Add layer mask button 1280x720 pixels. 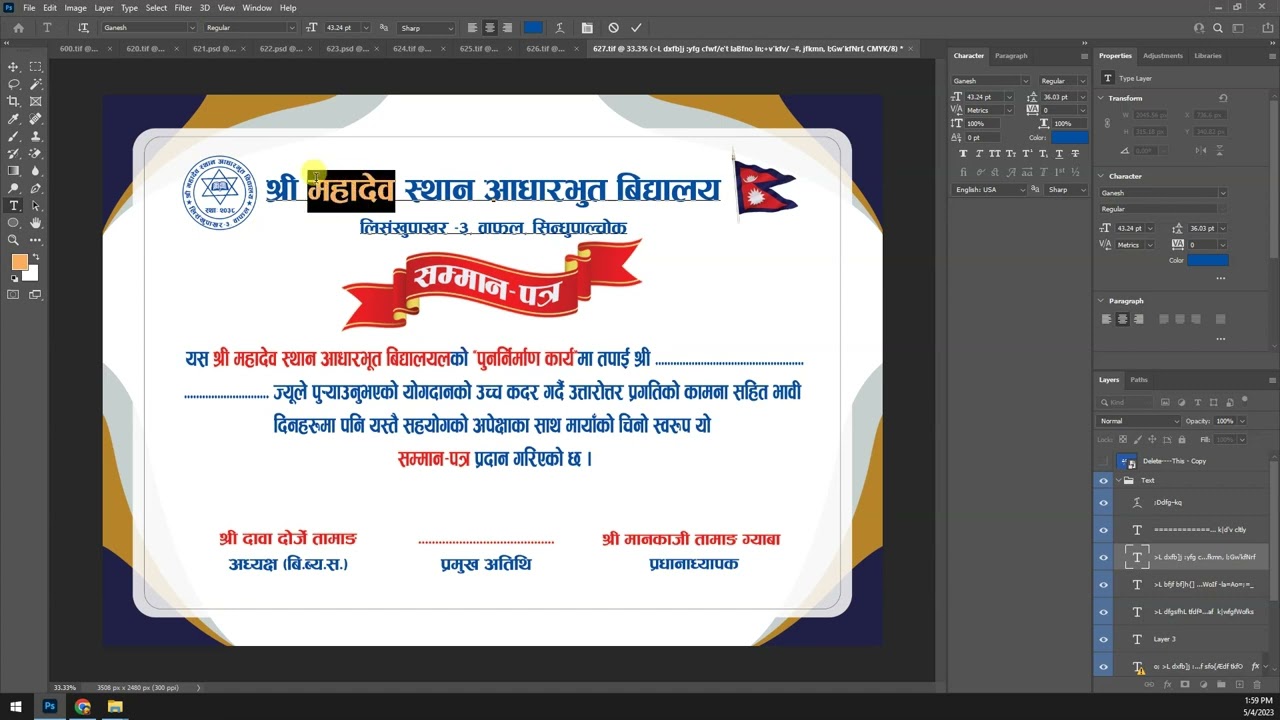tap(1185, 685)
